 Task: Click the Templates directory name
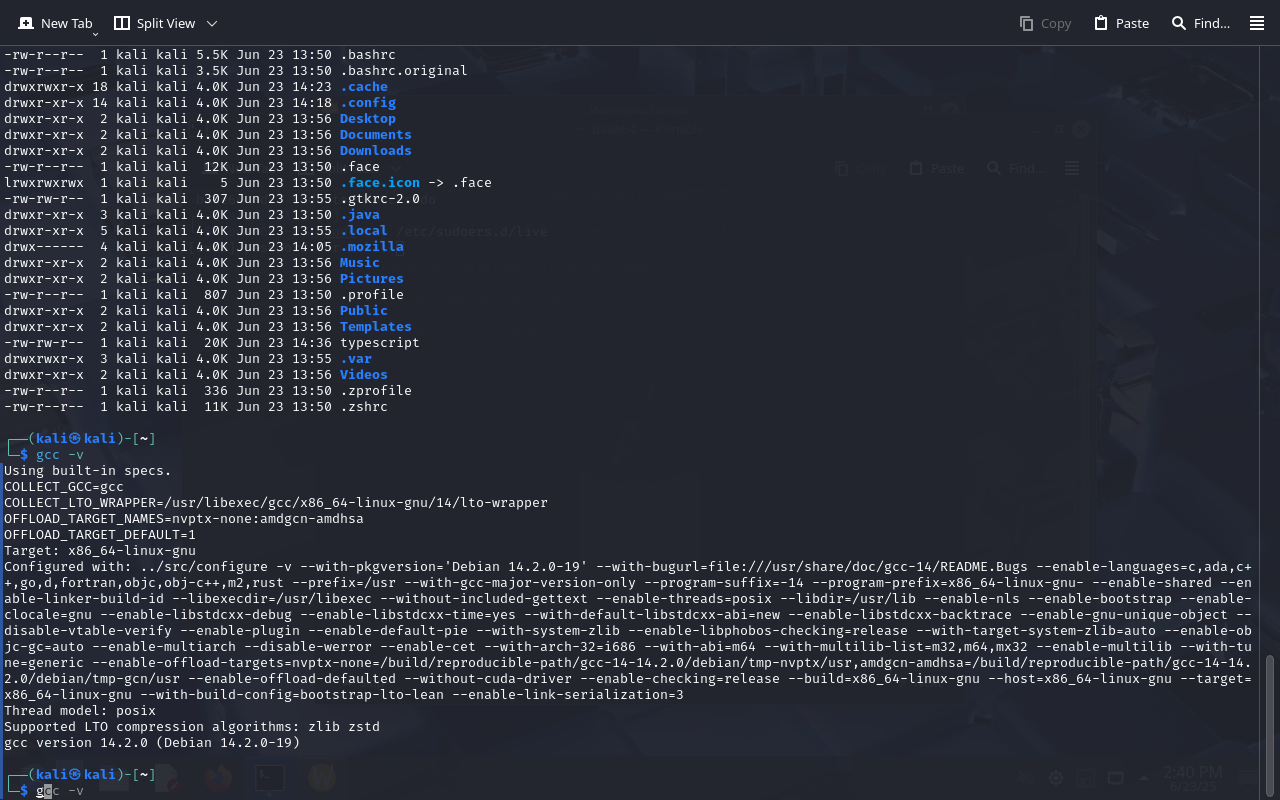[376, 327]
